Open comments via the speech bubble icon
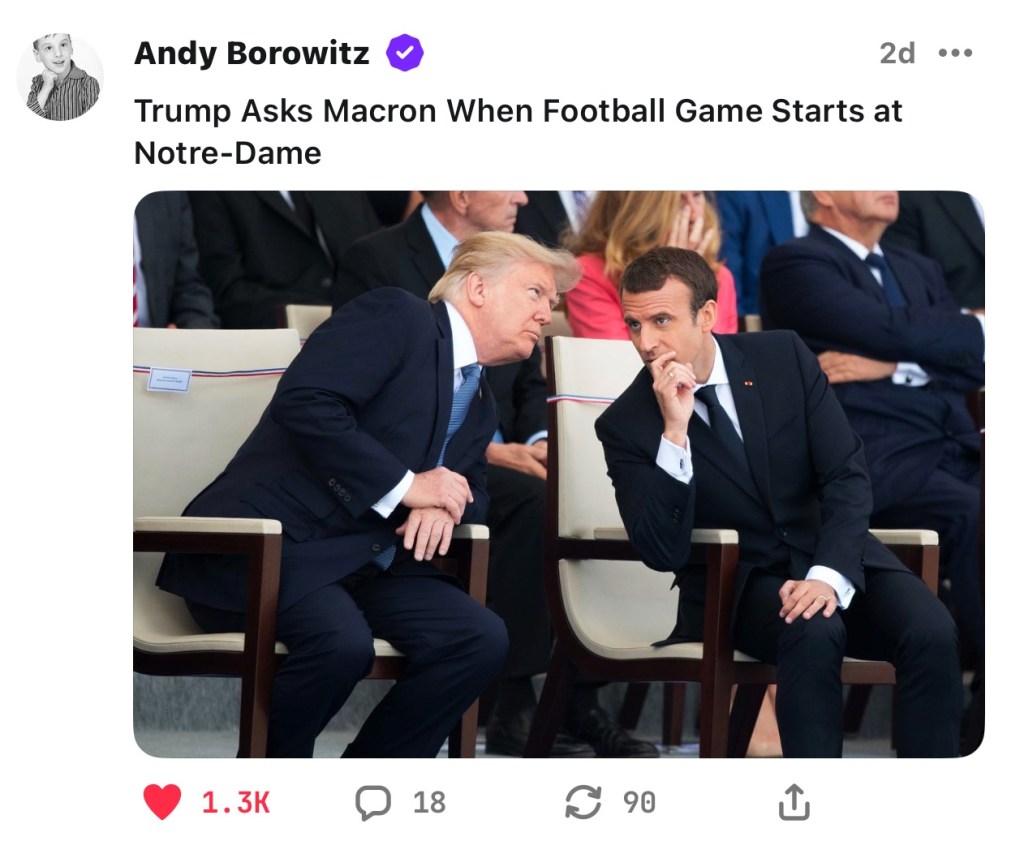The image size is (1024, 854). point(373,802)
